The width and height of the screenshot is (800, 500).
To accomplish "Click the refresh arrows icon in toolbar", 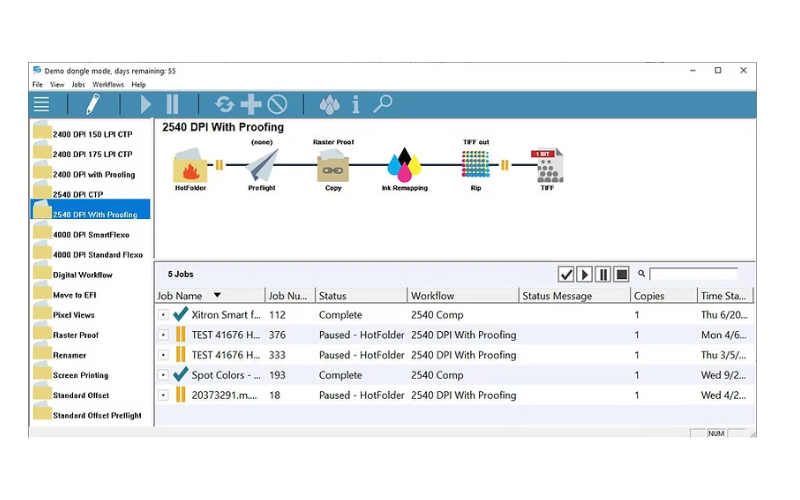I will pos(224,104).
